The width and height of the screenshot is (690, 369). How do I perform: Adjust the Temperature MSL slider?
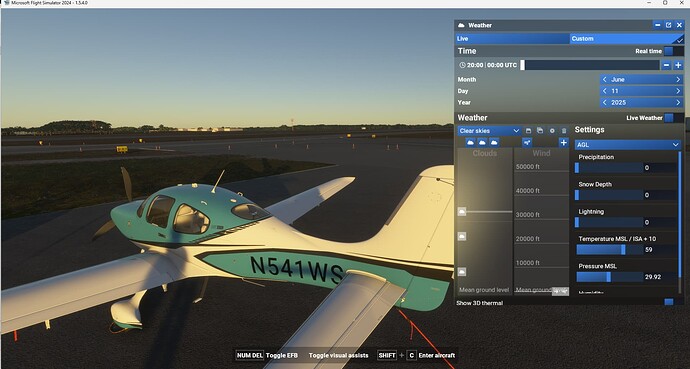pyautogui.click(x=609, y=250)
